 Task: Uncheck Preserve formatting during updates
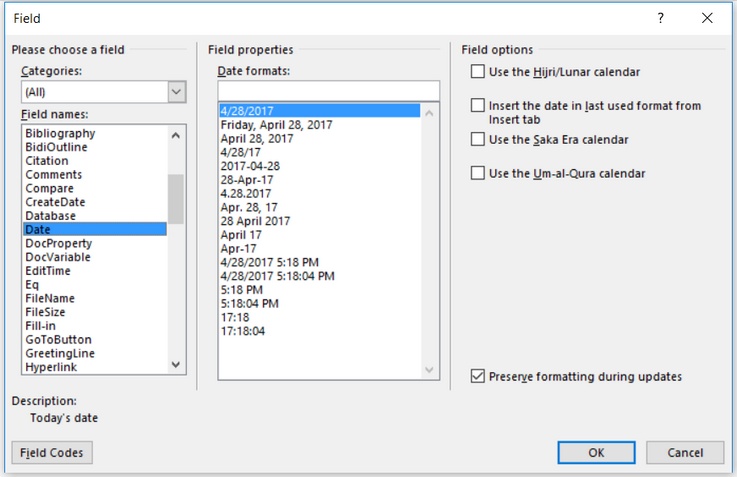478,377
